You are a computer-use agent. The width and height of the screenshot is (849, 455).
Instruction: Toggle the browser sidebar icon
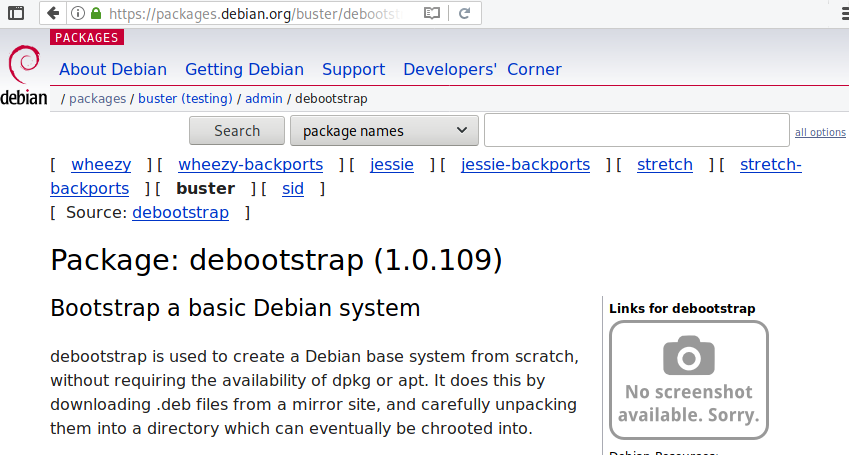coord(16,13)
